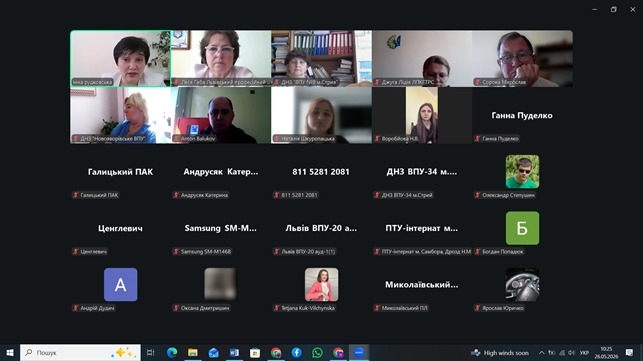Viewport: 643px width, 361px height.
Task: Click the large 811 5281 2081 name
Action: pyautogui.click(x=321, y=172)
